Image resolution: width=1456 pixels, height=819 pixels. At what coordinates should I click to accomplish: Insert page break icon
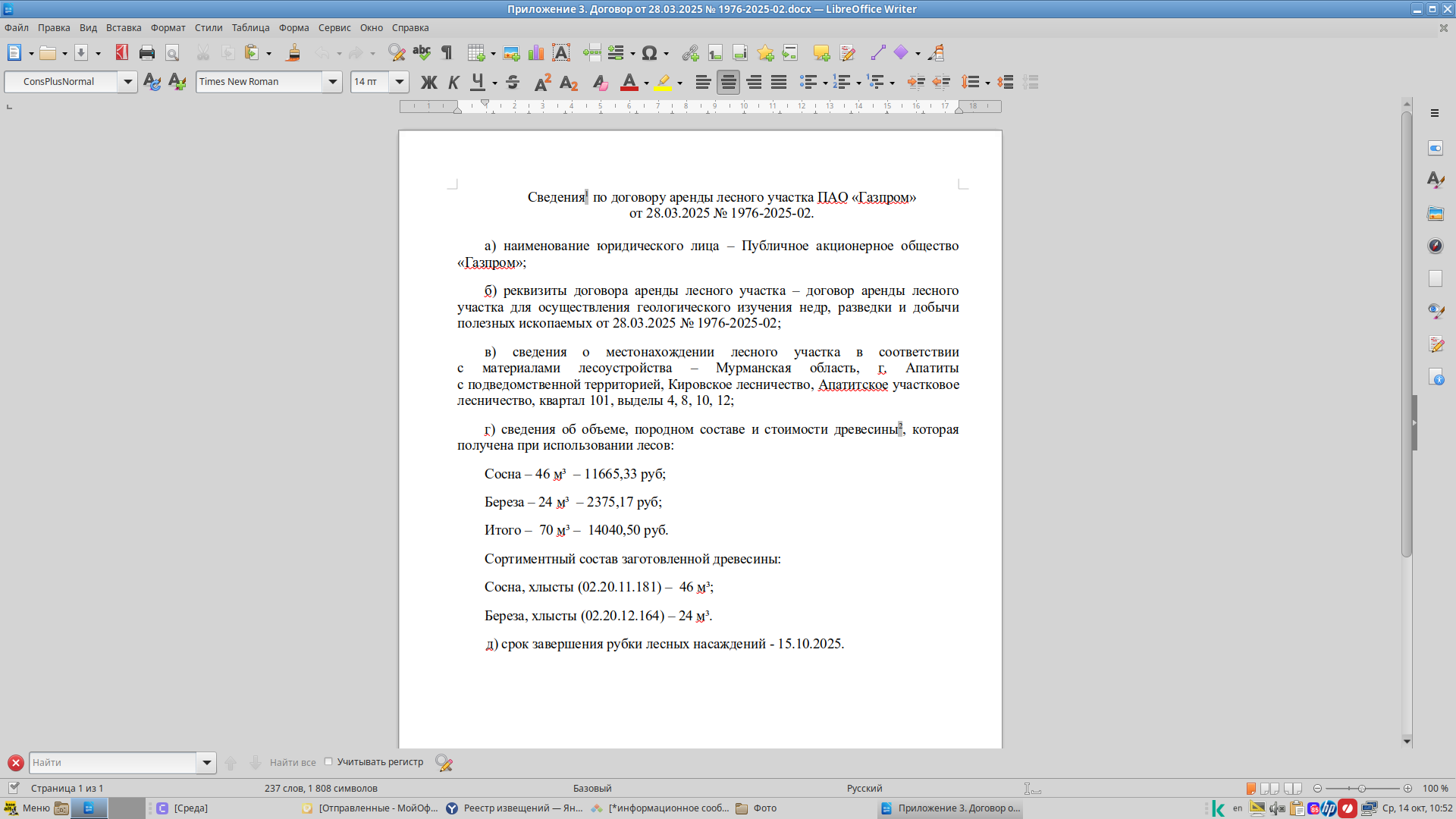[x=591, y=52]
